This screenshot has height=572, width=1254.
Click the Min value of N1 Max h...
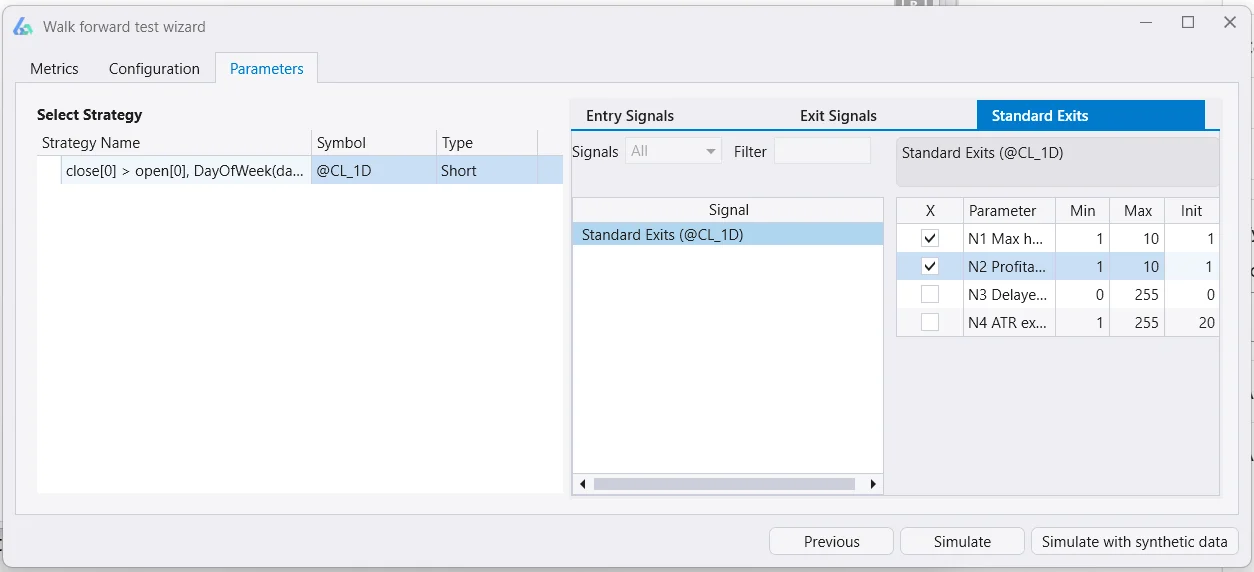click(1082, 239)
